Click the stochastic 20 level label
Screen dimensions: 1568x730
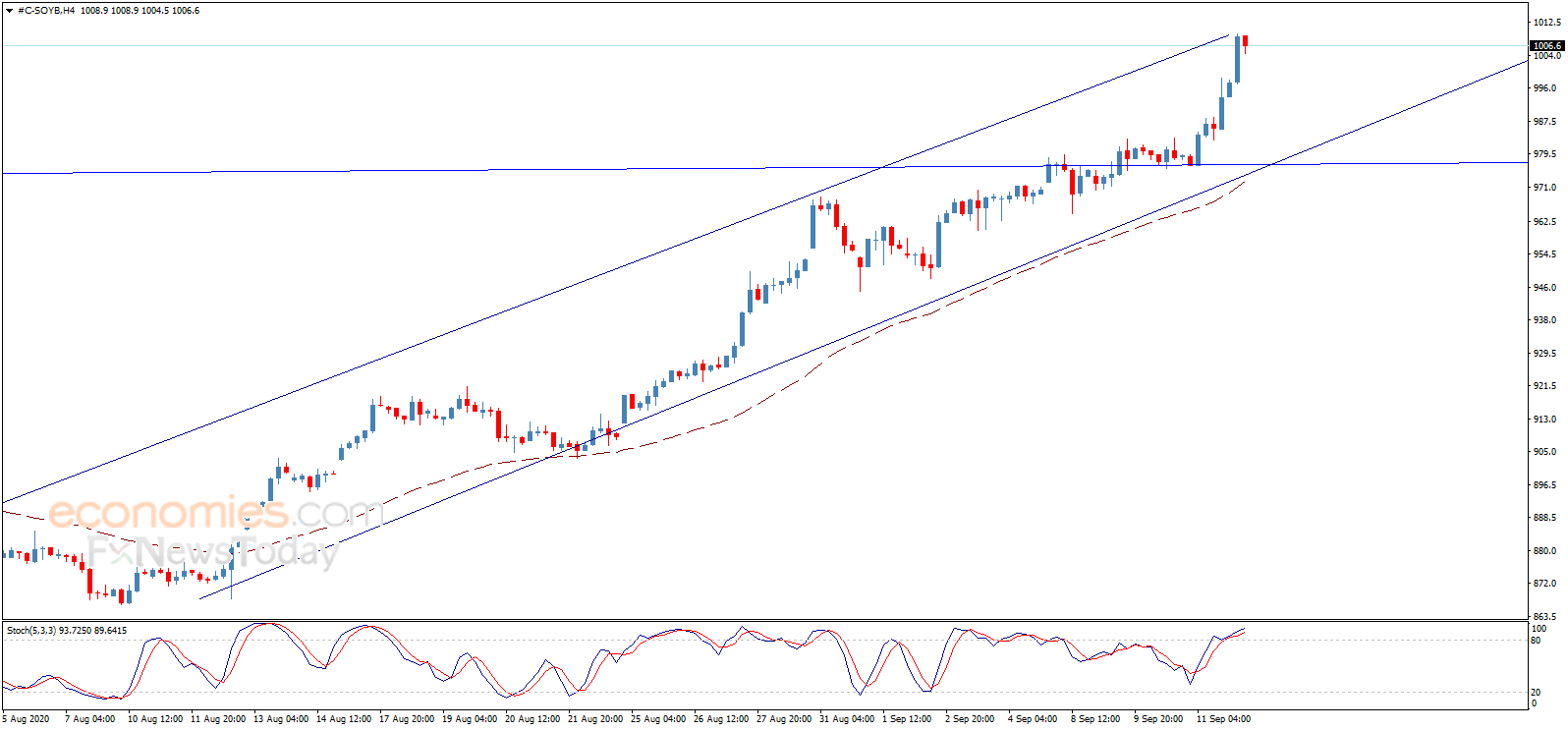[x=1536, y=693]
